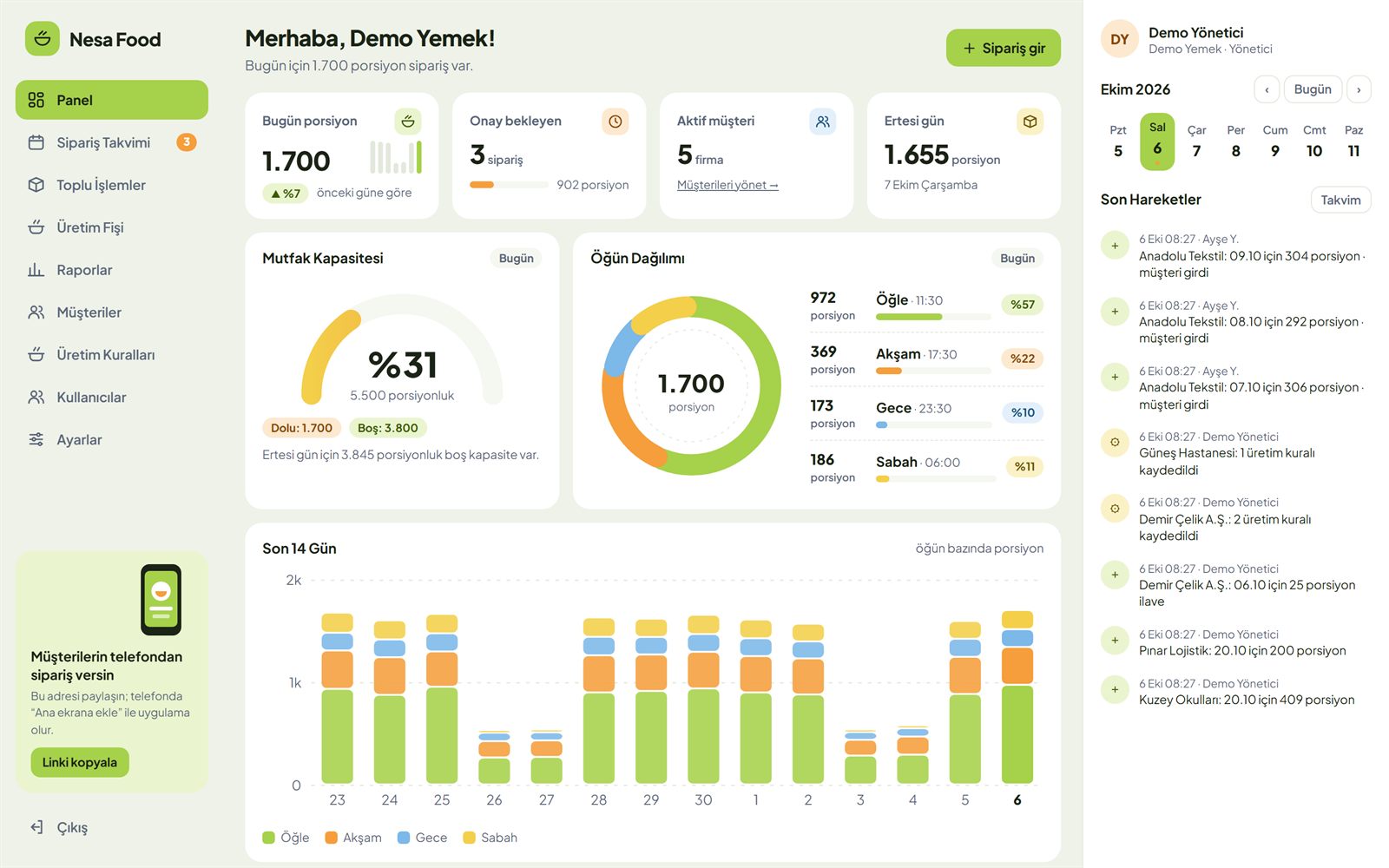This screenshot has height=868, width=1389.
Task: Toggle Sabah series in chart legend
Action: (490, 838)
